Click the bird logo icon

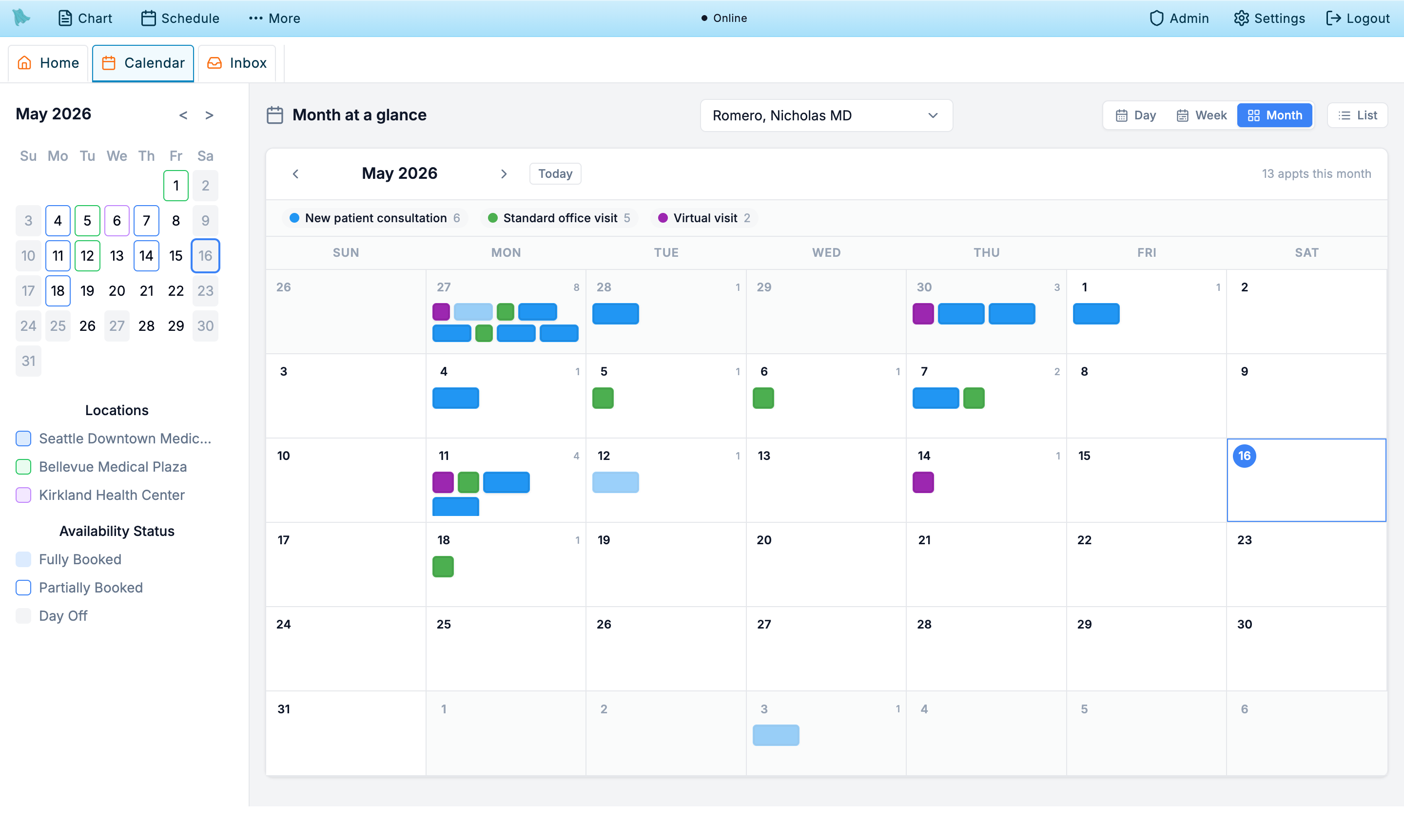[21, 18]
